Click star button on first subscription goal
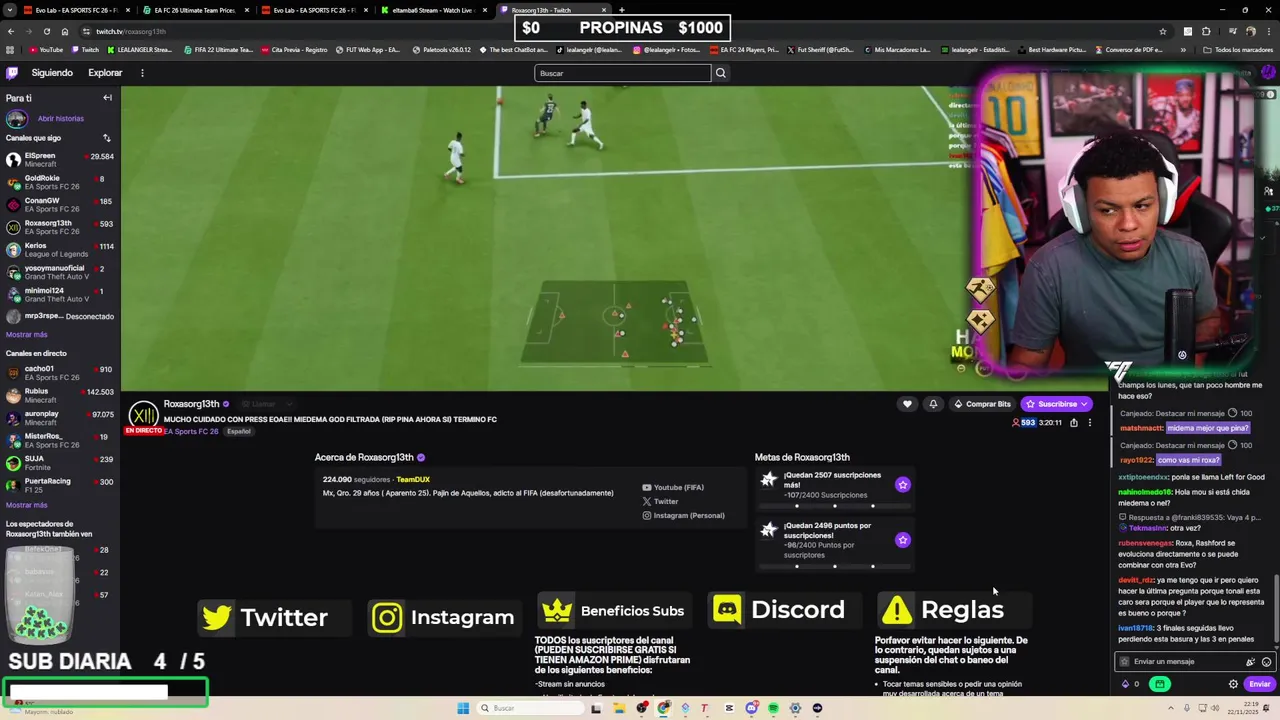1280x720 pixels. click(903, 485)
